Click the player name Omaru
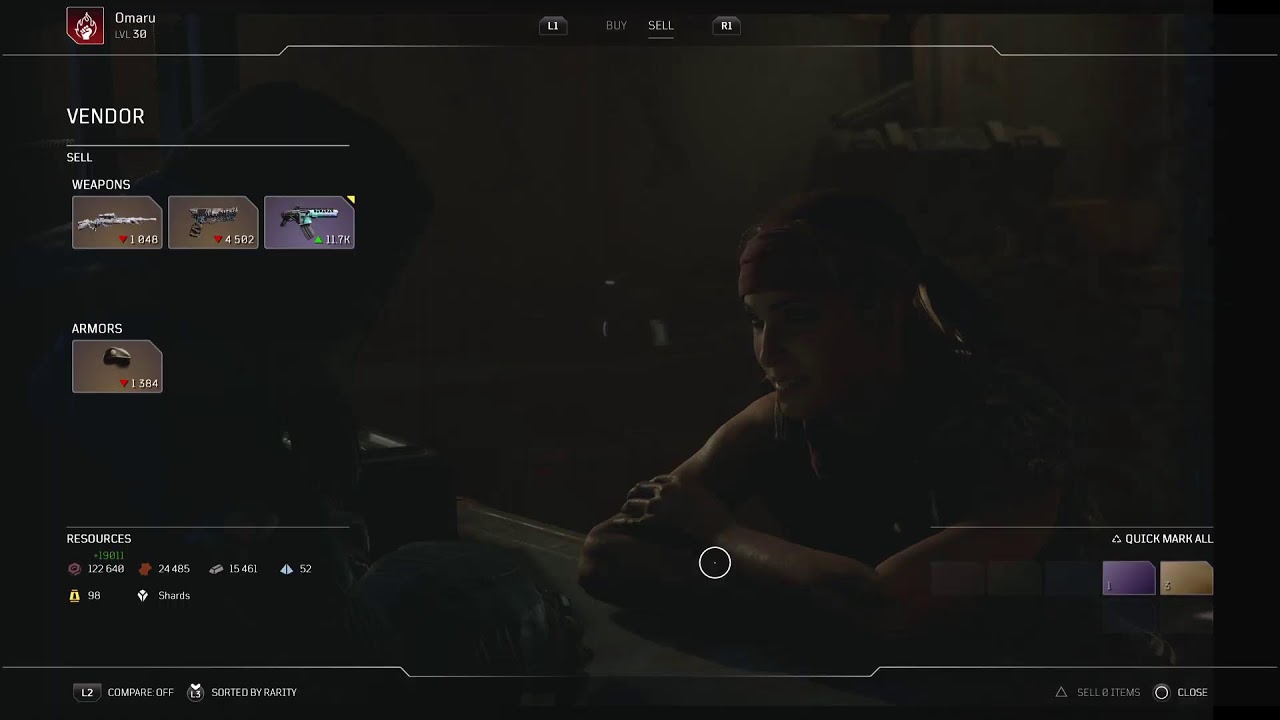The image size is (1280, 720). (135, 18)
